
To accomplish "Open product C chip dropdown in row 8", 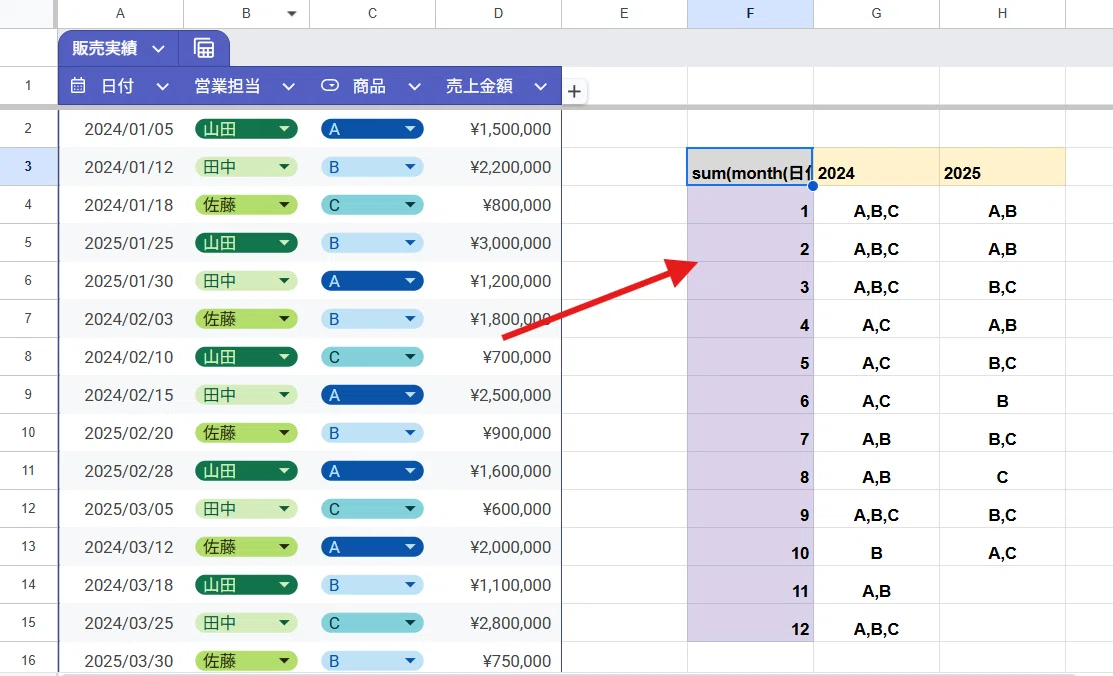I will 410,357.
